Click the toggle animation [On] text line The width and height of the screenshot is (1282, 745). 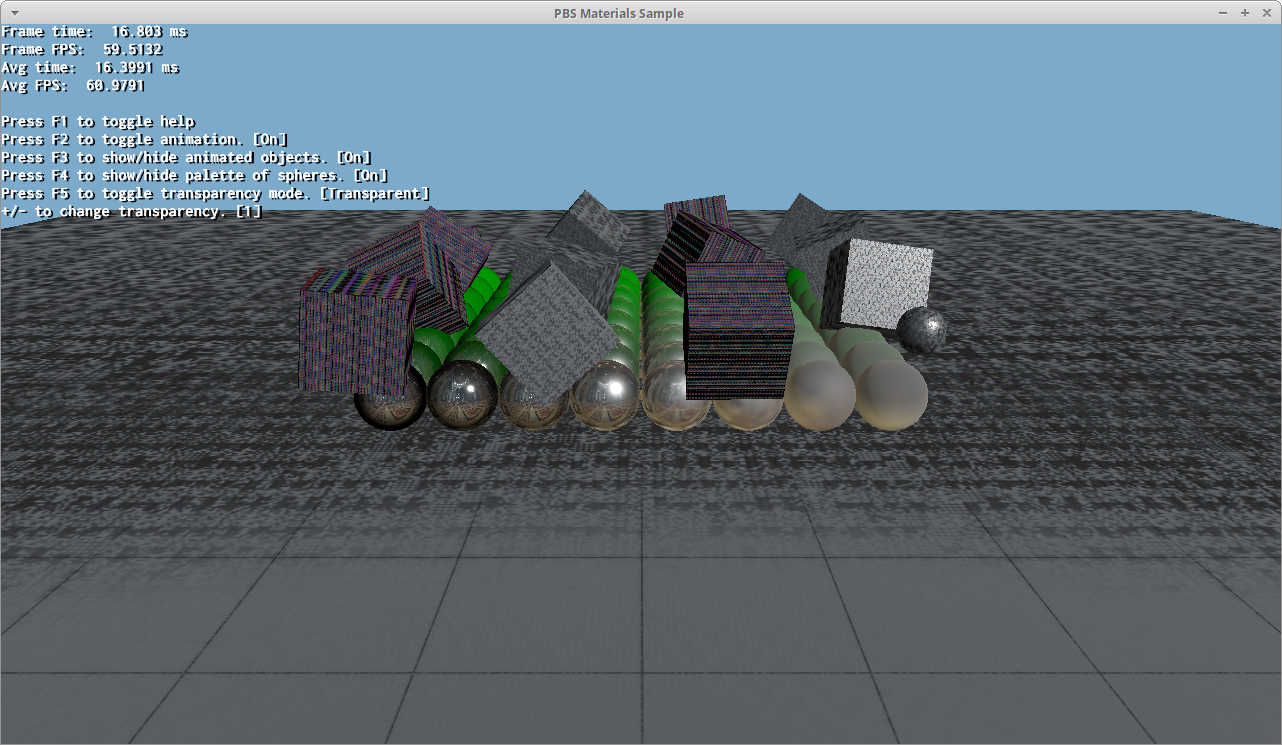(144, 140)
